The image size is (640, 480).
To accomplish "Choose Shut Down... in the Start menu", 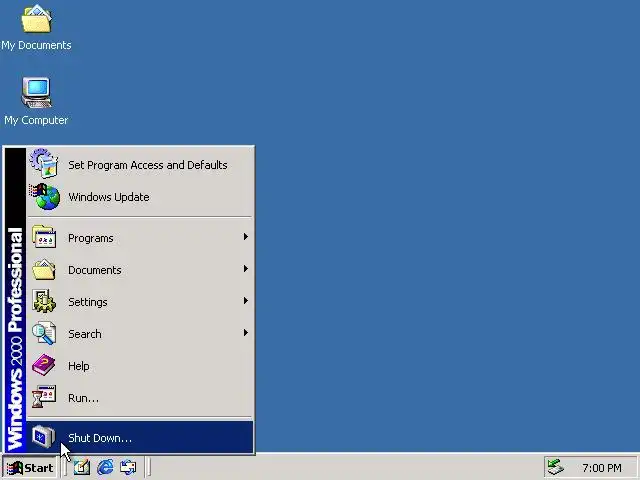I will click(x=140, y=438).
